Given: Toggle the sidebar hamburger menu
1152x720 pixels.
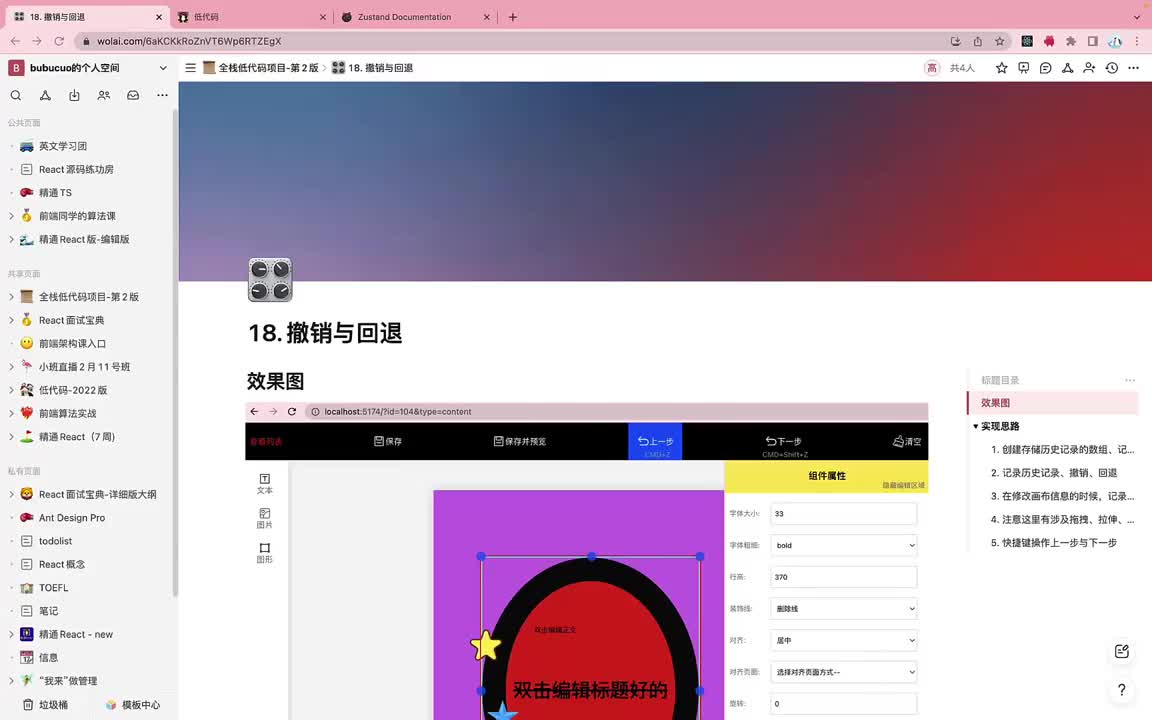Looking at the screenshot, I should 190,68.
